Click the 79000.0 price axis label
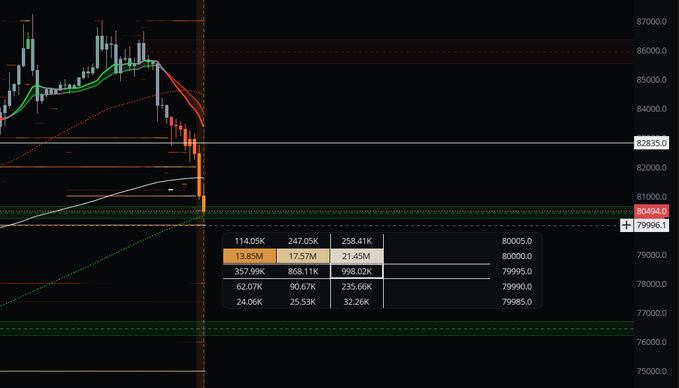 pos(651,255)
